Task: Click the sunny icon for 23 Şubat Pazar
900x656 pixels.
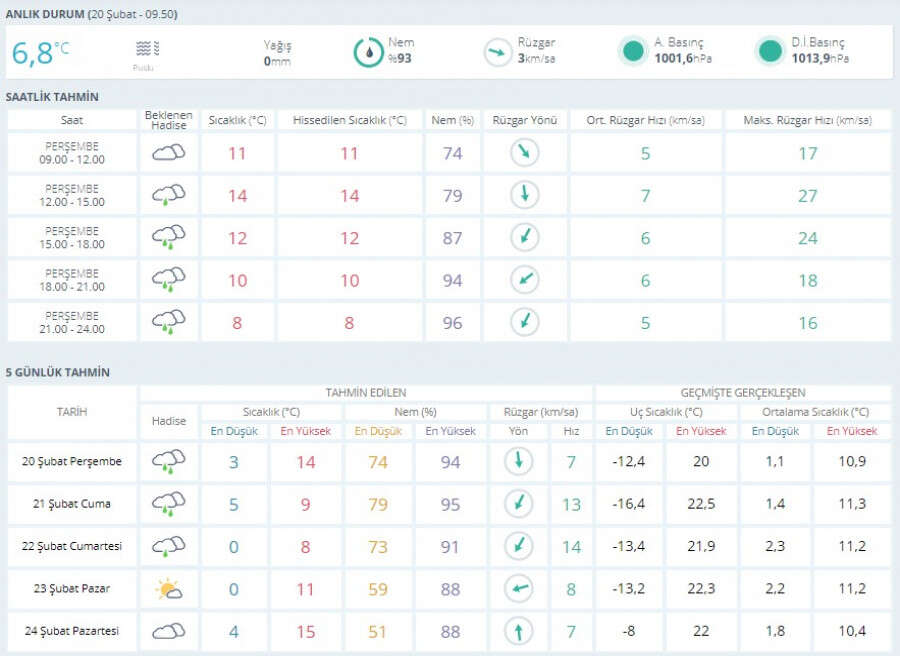Action: coord(168,589)
